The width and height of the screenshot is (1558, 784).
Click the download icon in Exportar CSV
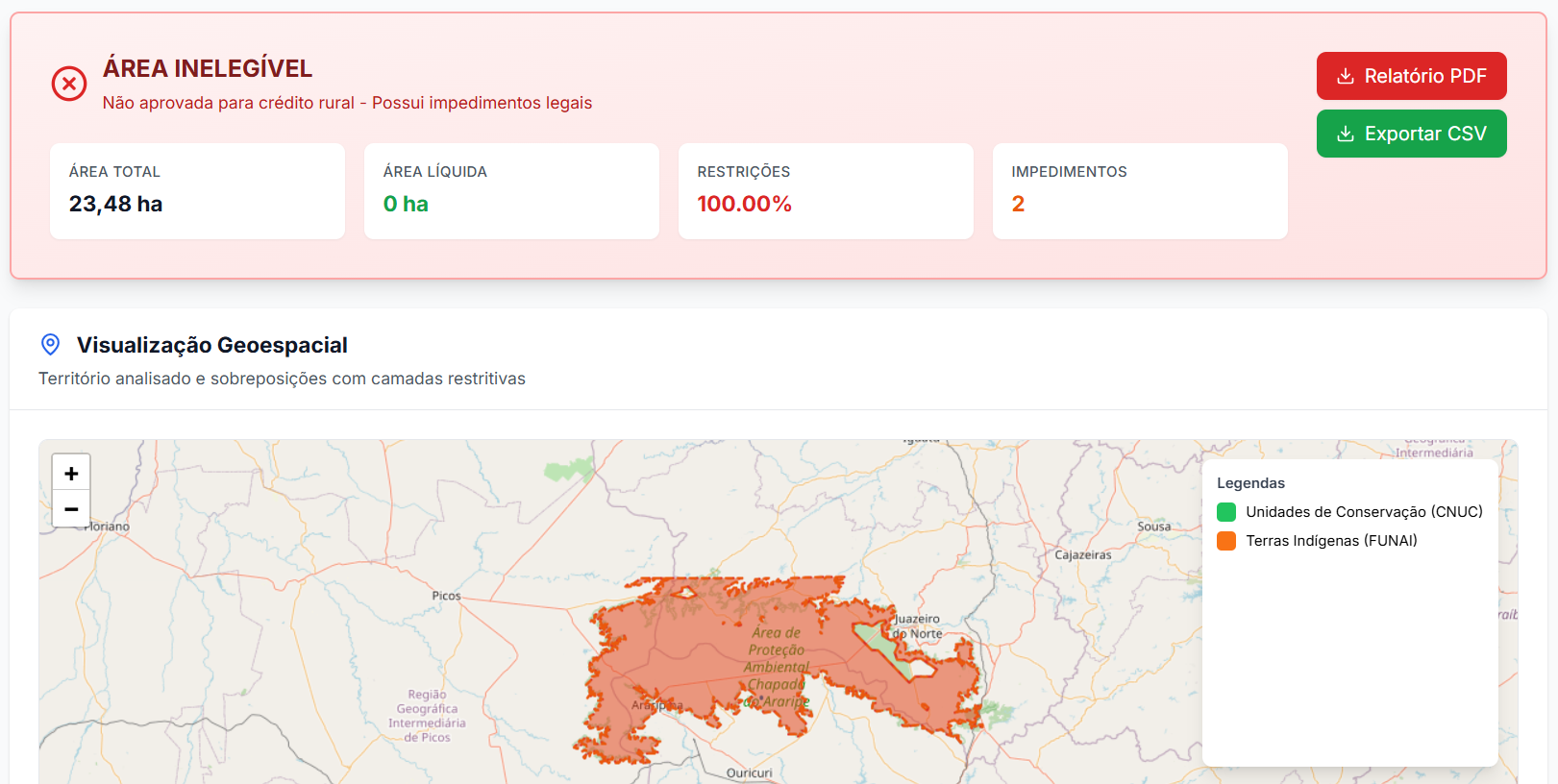tap(1346, 134)
